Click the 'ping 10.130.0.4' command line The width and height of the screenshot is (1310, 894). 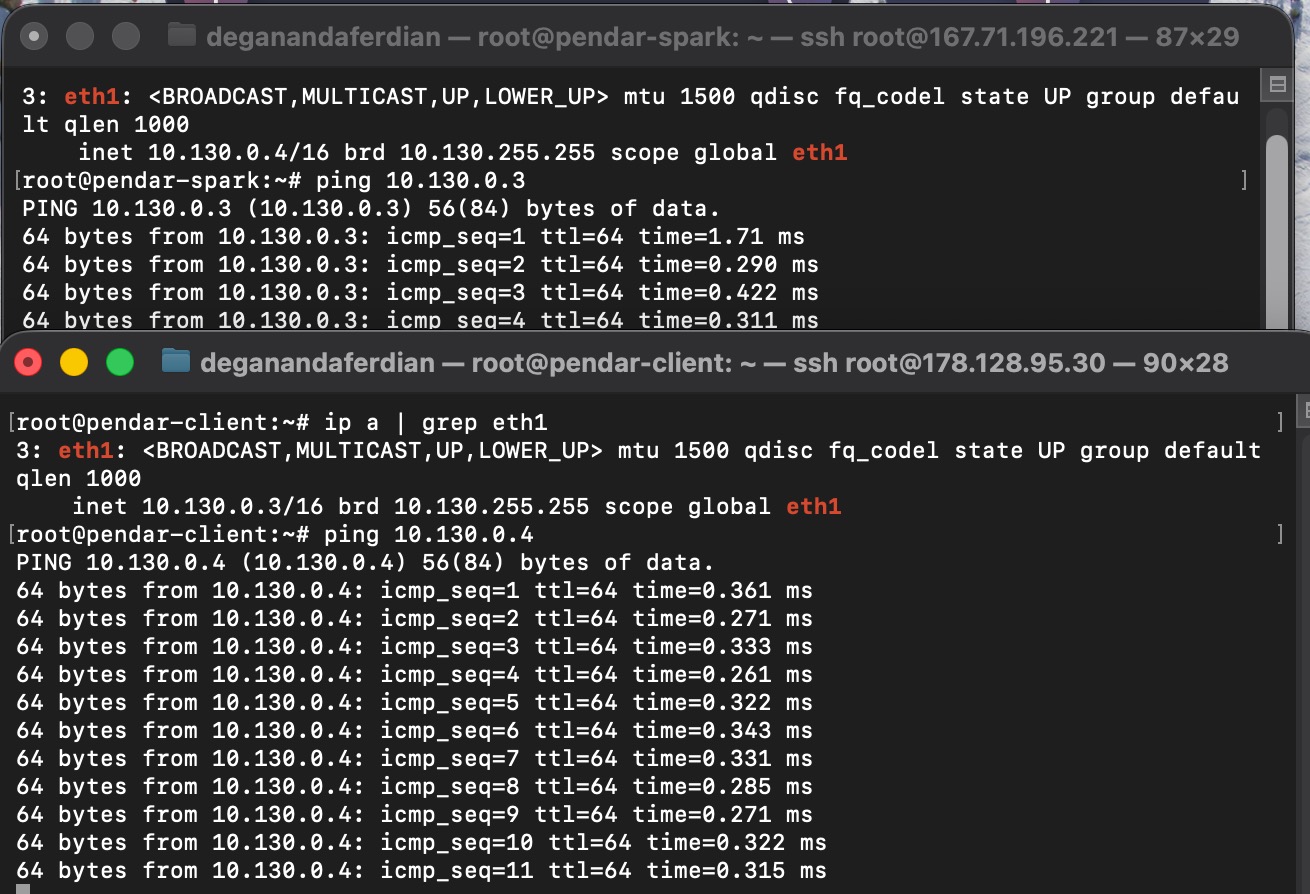click(429, 534)
